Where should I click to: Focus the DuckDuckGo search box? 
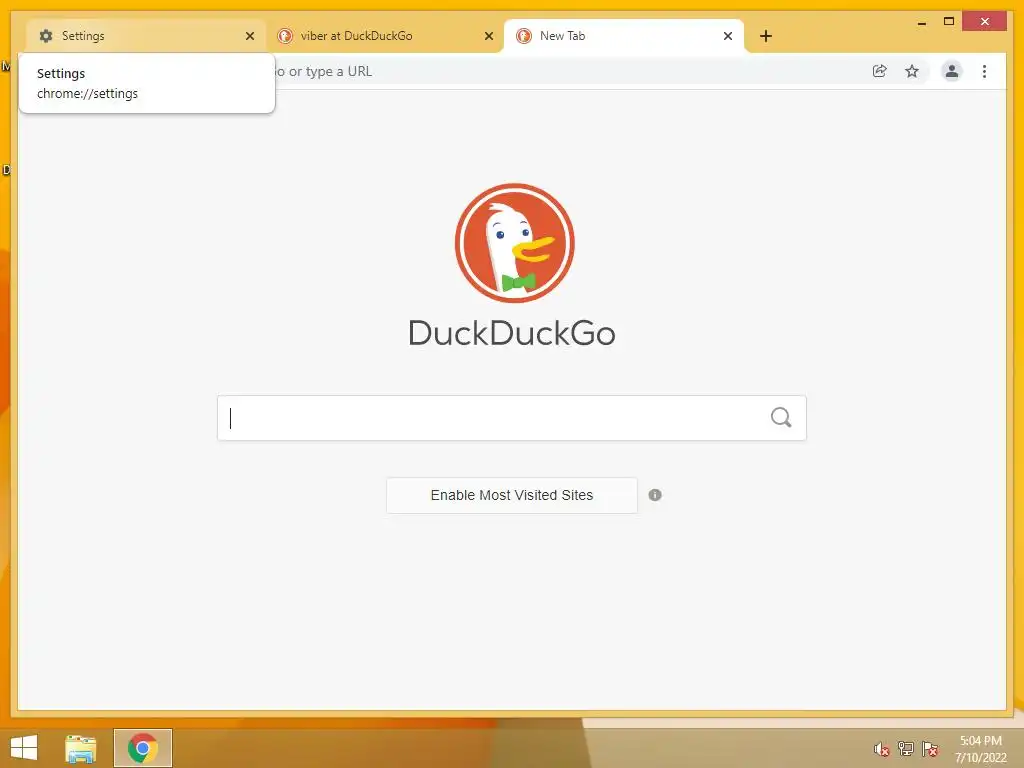pyautogui.click(x=511, y=418)
